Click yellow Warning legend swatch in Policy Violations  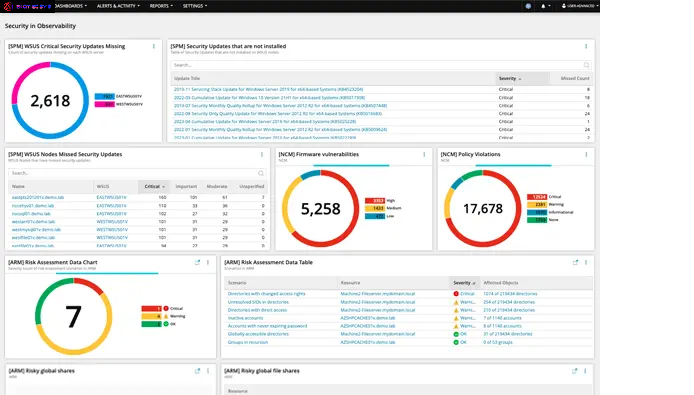(x=537, y=204)
